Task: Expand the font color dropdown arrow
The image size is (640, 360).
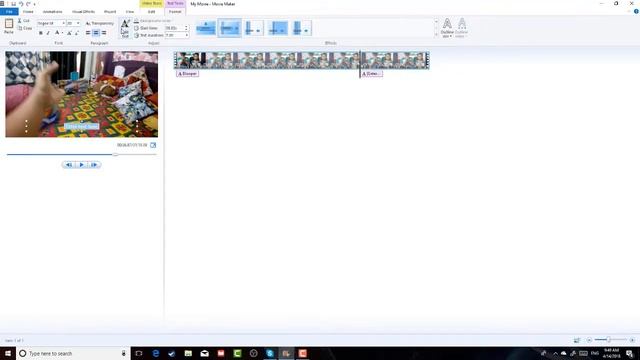Action: pyautogui.click(x=62, y=33)
